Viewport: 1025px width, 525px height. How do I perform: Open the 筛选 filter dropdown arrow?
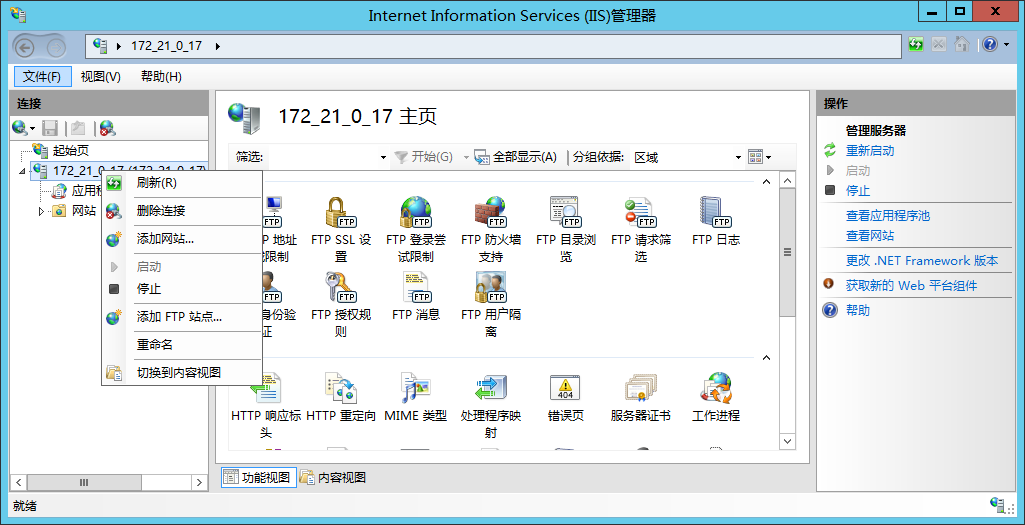tap(384, 158)
